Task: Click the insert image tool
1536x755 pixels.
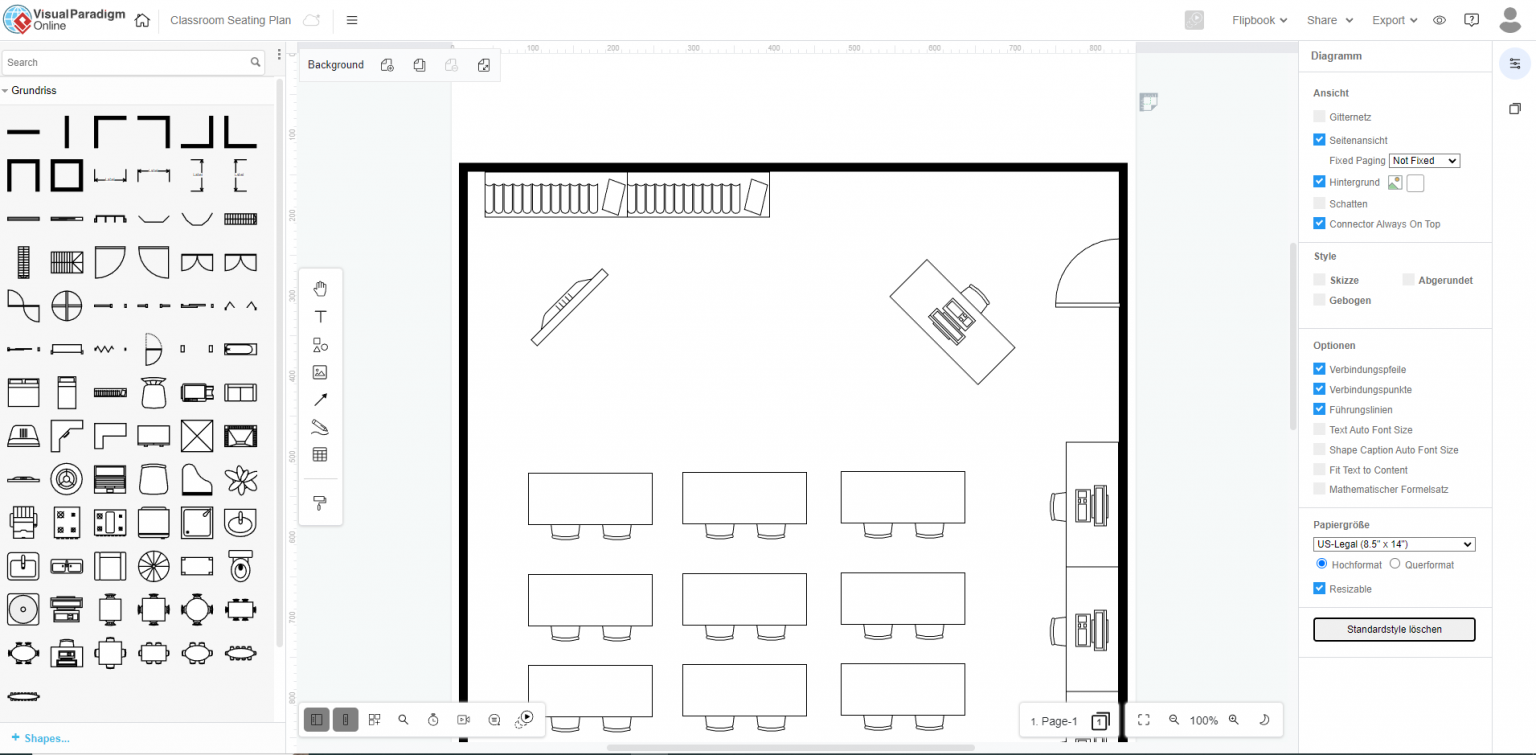Action: tap(320, 372)
